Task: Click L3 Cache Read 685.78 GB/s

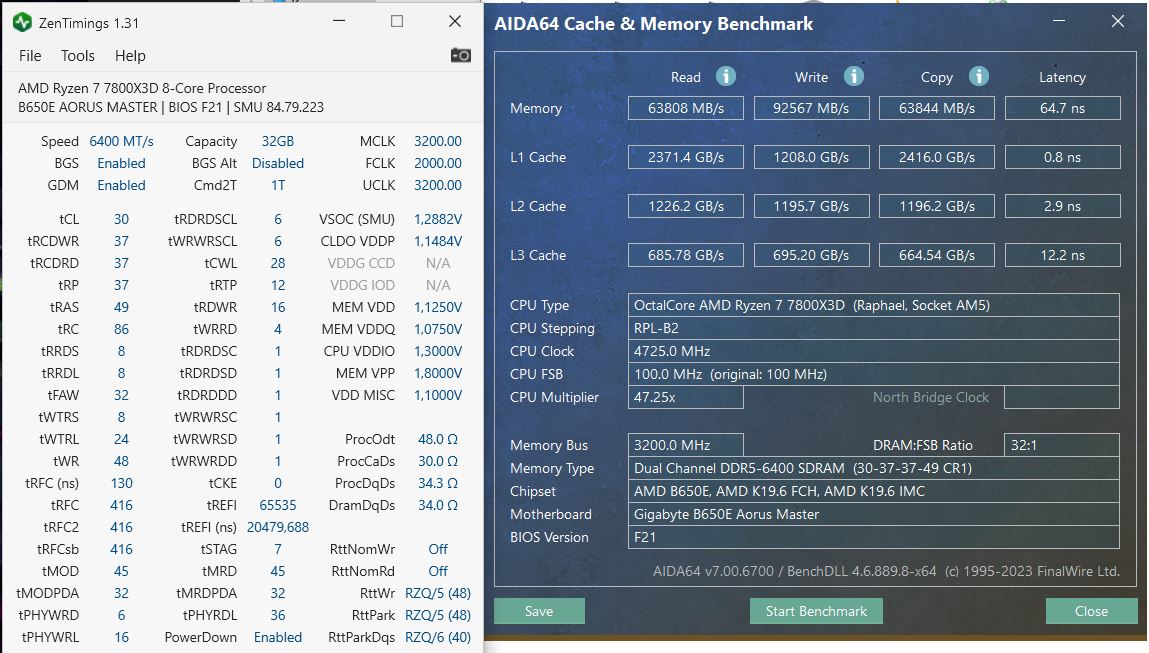Action: tap(686, 256)
